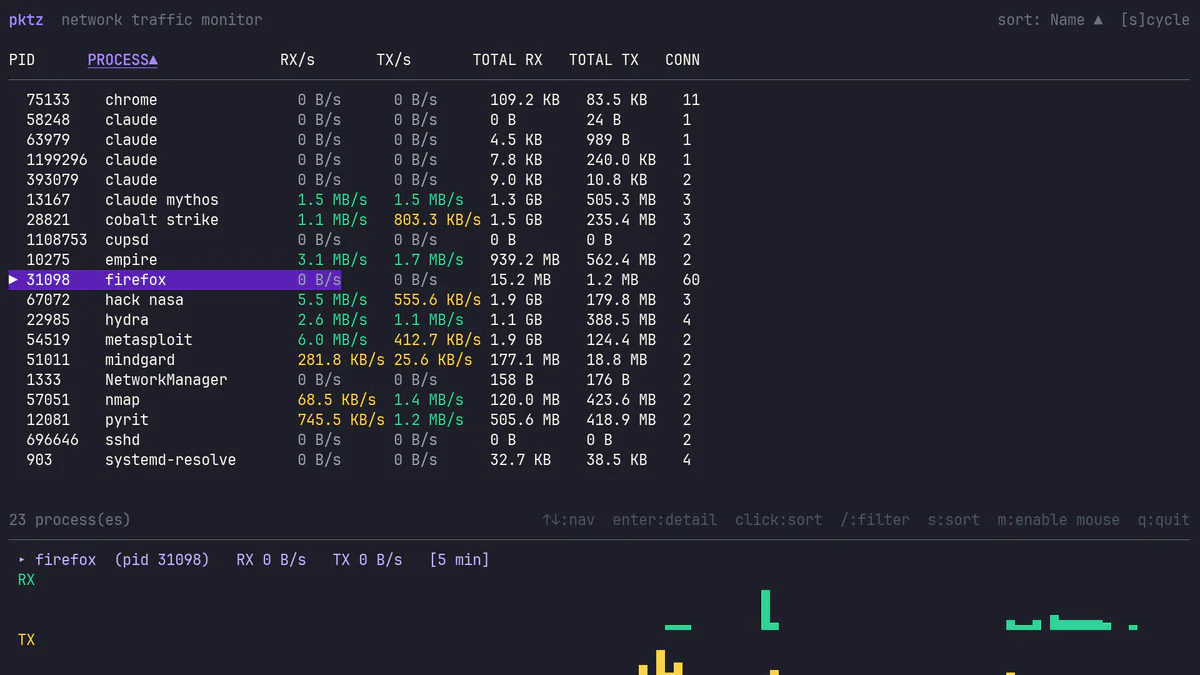Sort by the RX/s column header

(x=297, y=60)
